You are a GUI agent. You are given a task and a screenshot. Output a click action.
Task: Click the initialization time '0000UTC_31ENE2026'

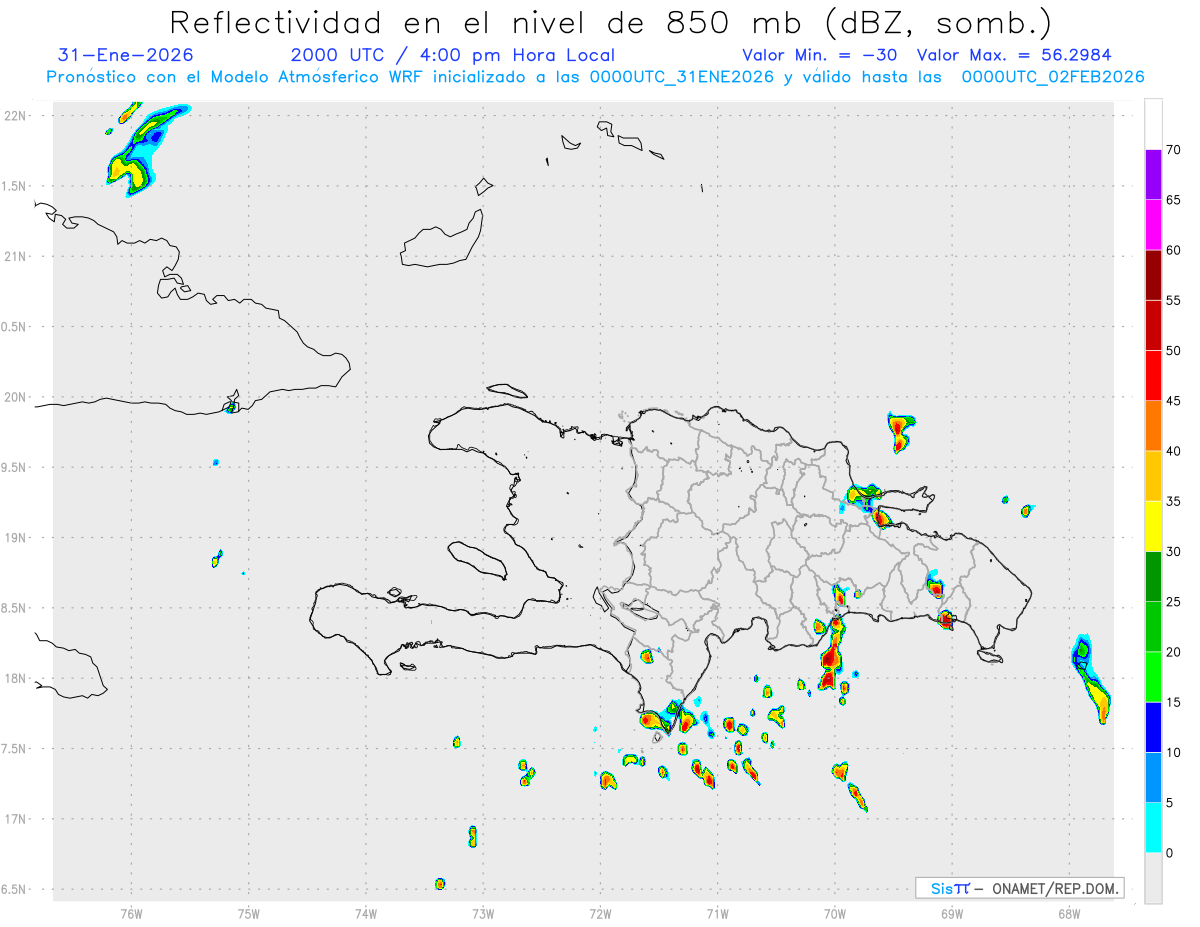coord(682,77)
